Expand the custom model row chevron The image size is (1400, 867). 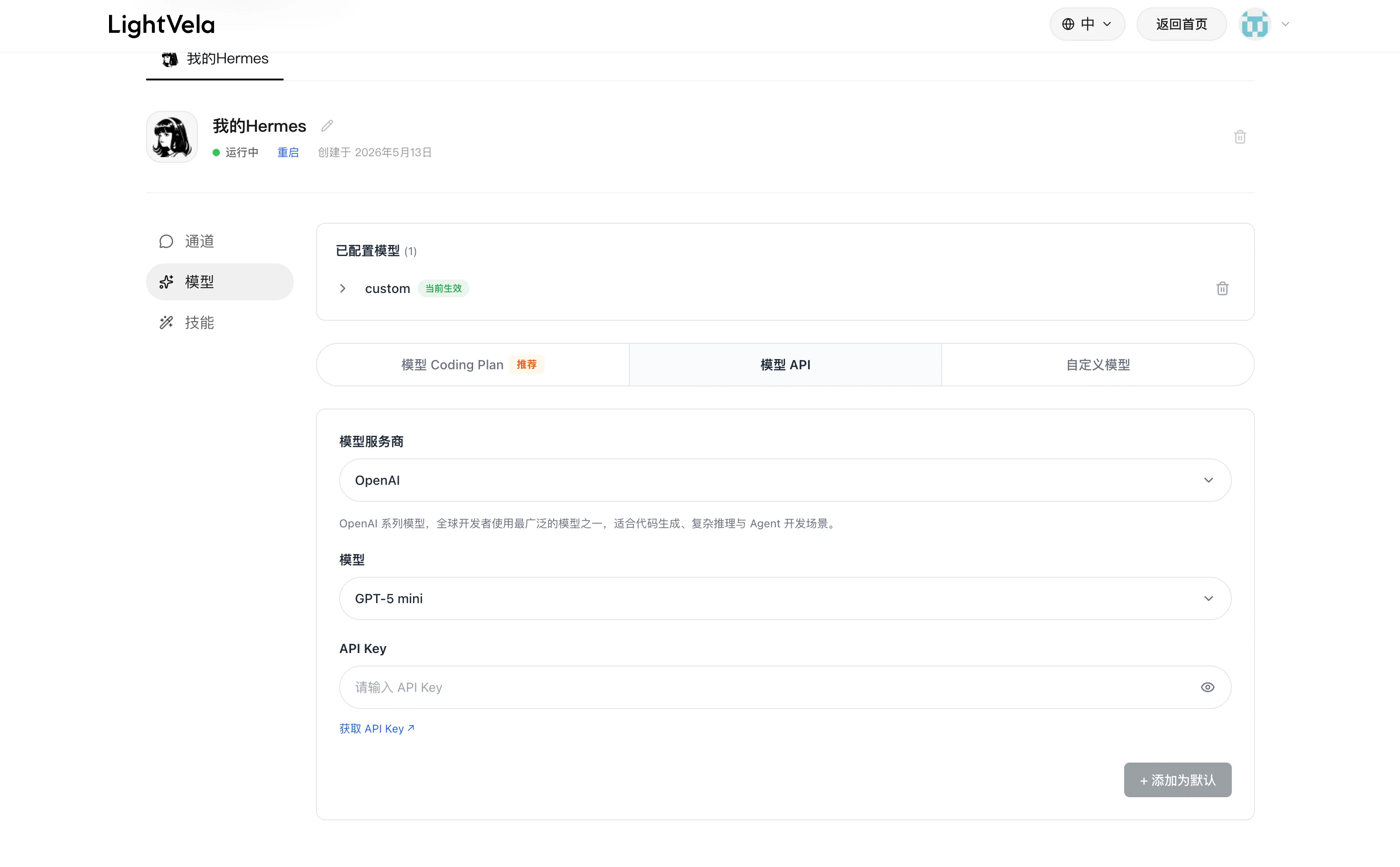pyautogui.click(x=343, y=288)
